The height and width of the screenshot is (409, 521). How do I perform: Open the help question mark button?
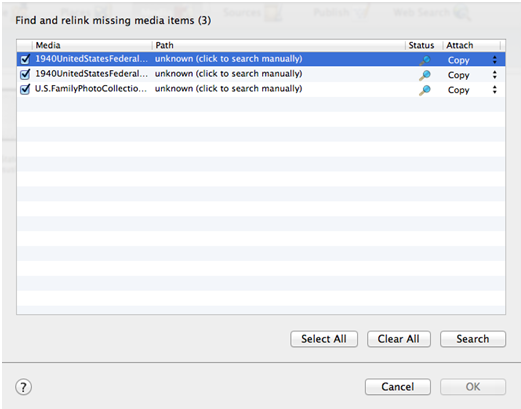click(23, 387)
